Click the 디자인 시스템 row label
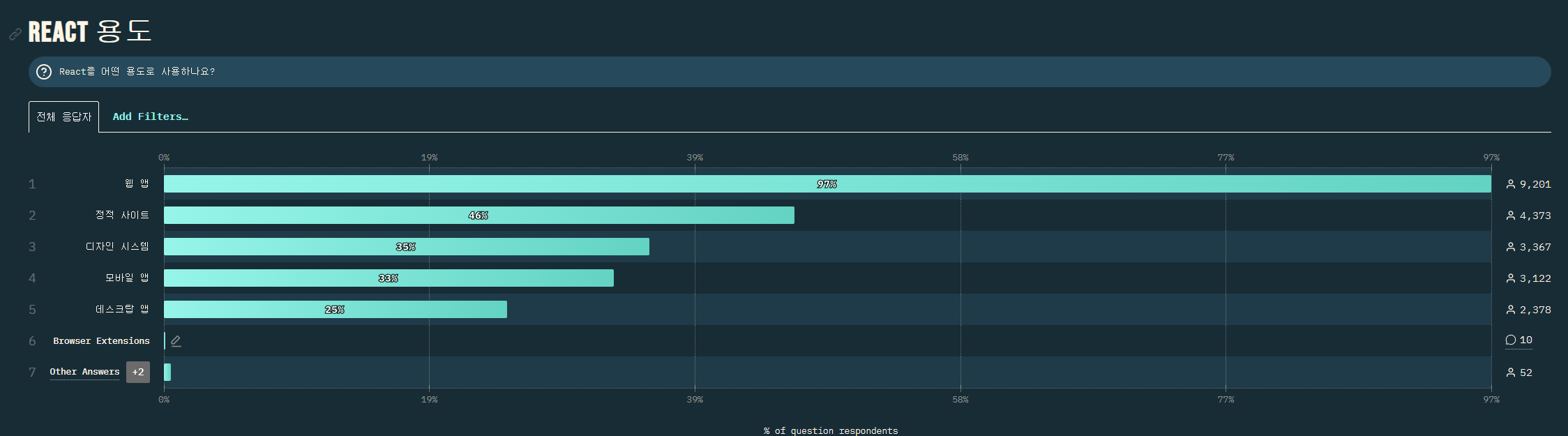1568x436 pixels. point(117,246)
